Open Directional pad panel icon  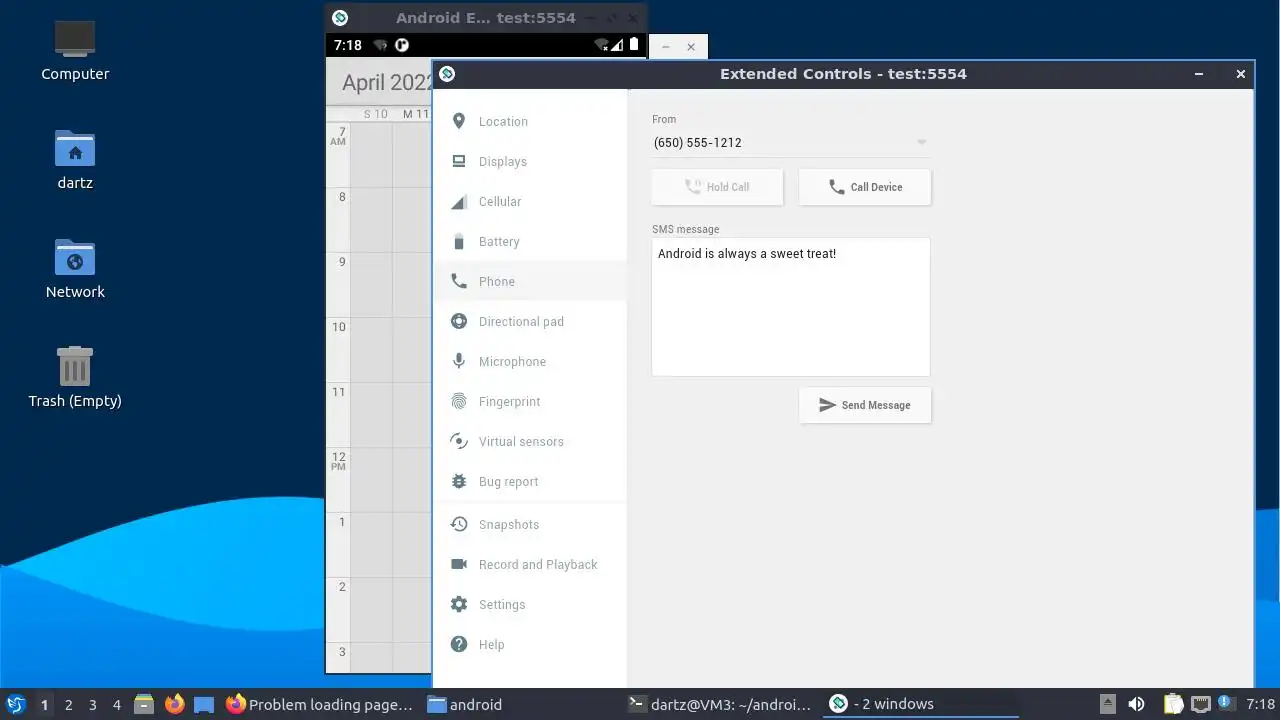pyautogui.click(x=459, y=321)
